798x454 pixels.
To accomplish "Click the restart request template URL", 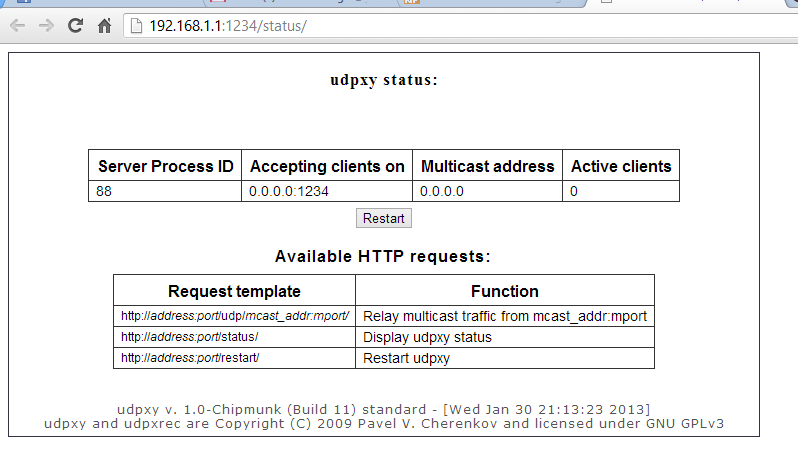I will [x=190, y=358].
